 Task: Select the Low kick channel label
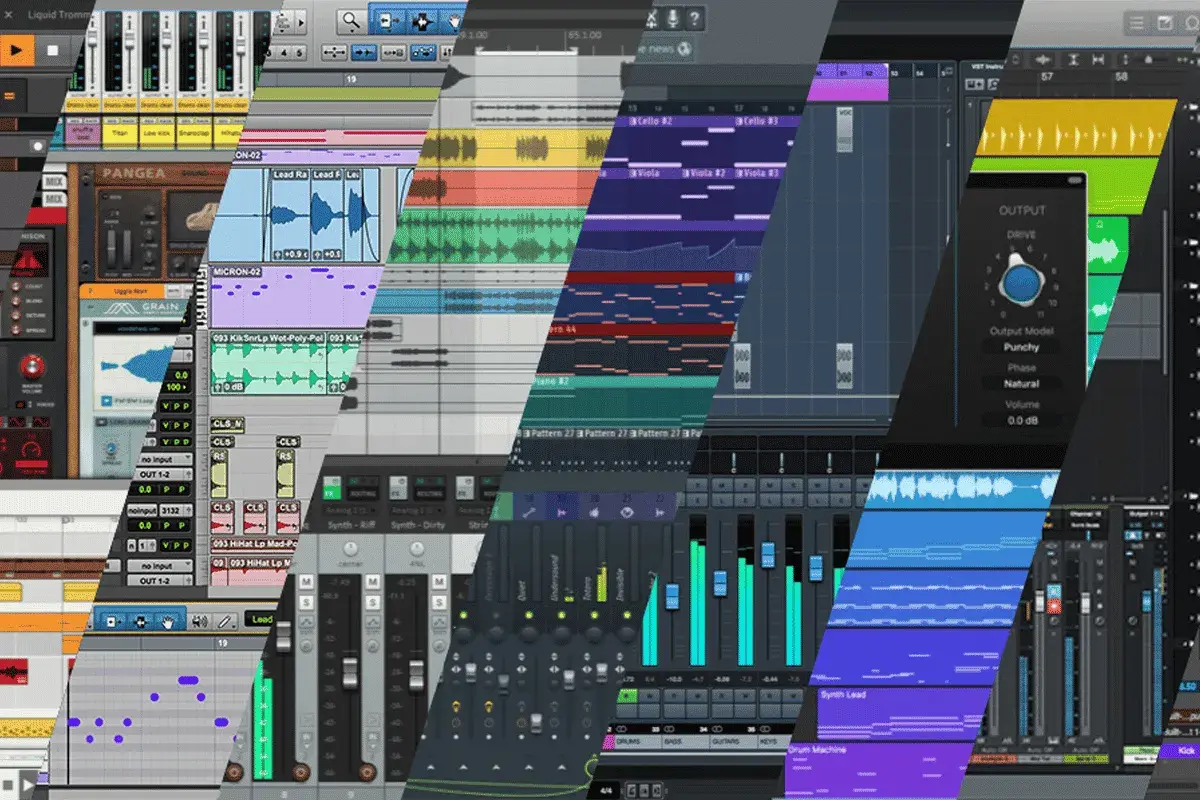(x=155, y=131)
